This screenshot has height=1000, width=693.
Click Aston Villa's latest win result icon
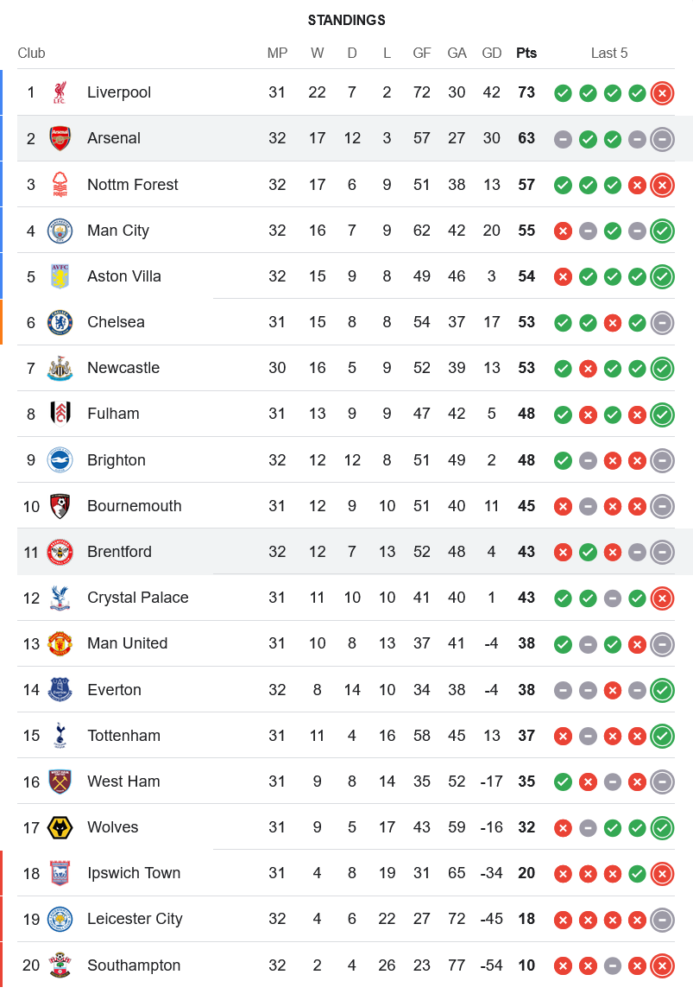coord(661,277)
